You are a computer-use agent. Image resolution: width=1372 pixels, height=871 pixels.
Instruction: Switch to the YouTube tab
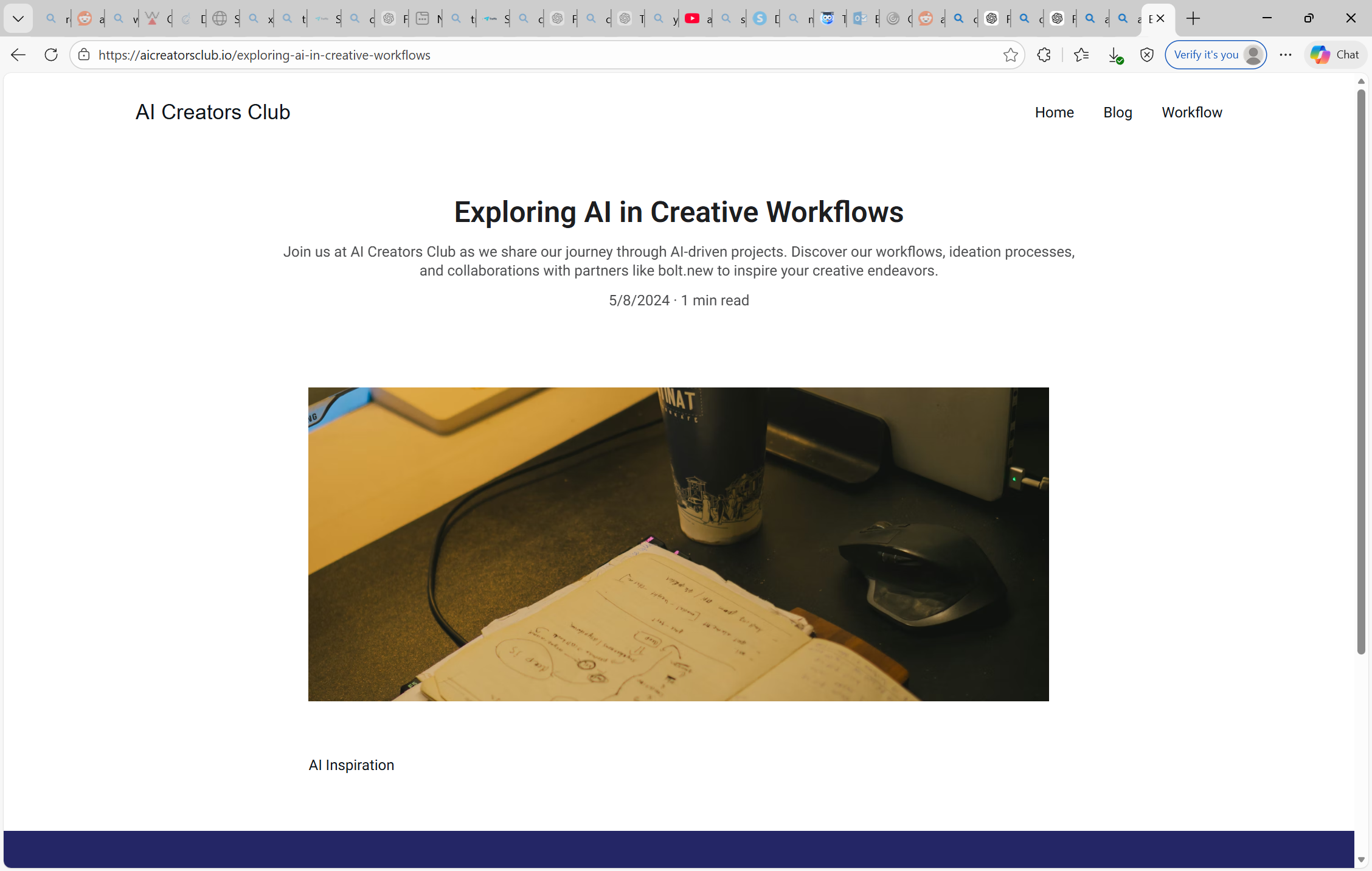coord(692,19)
